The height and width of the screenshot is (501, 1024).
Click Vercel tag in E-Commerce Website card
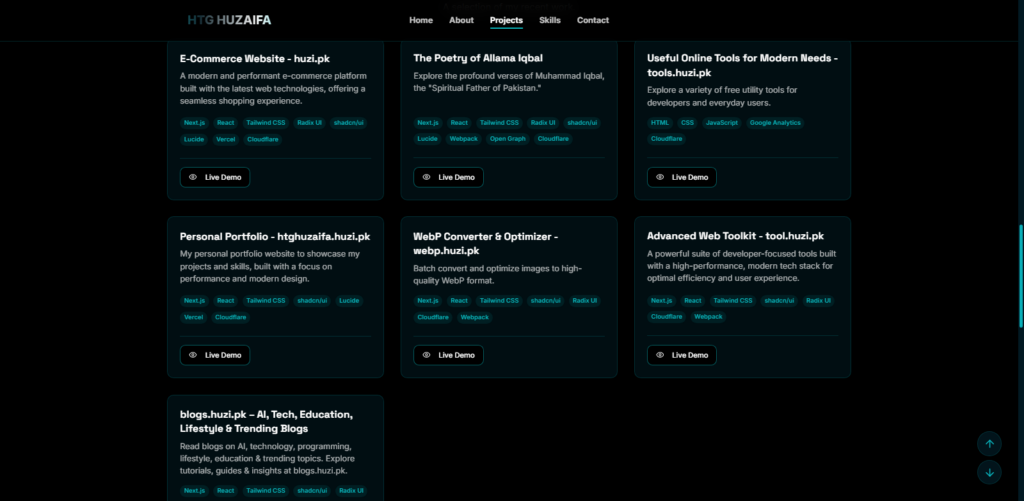pos(225,139)
